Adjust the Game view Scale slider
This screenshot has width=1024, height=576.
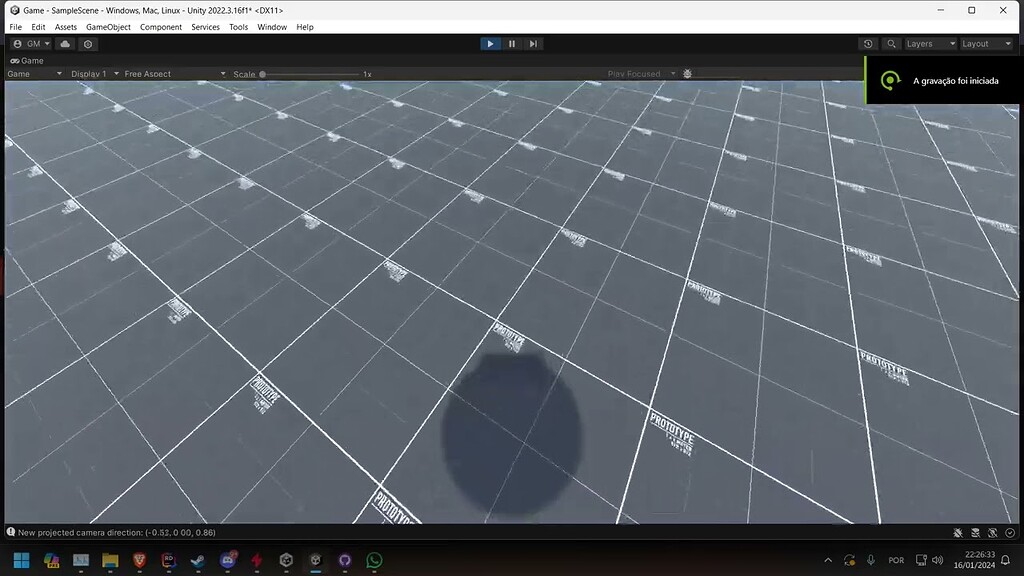click(264, 73)
